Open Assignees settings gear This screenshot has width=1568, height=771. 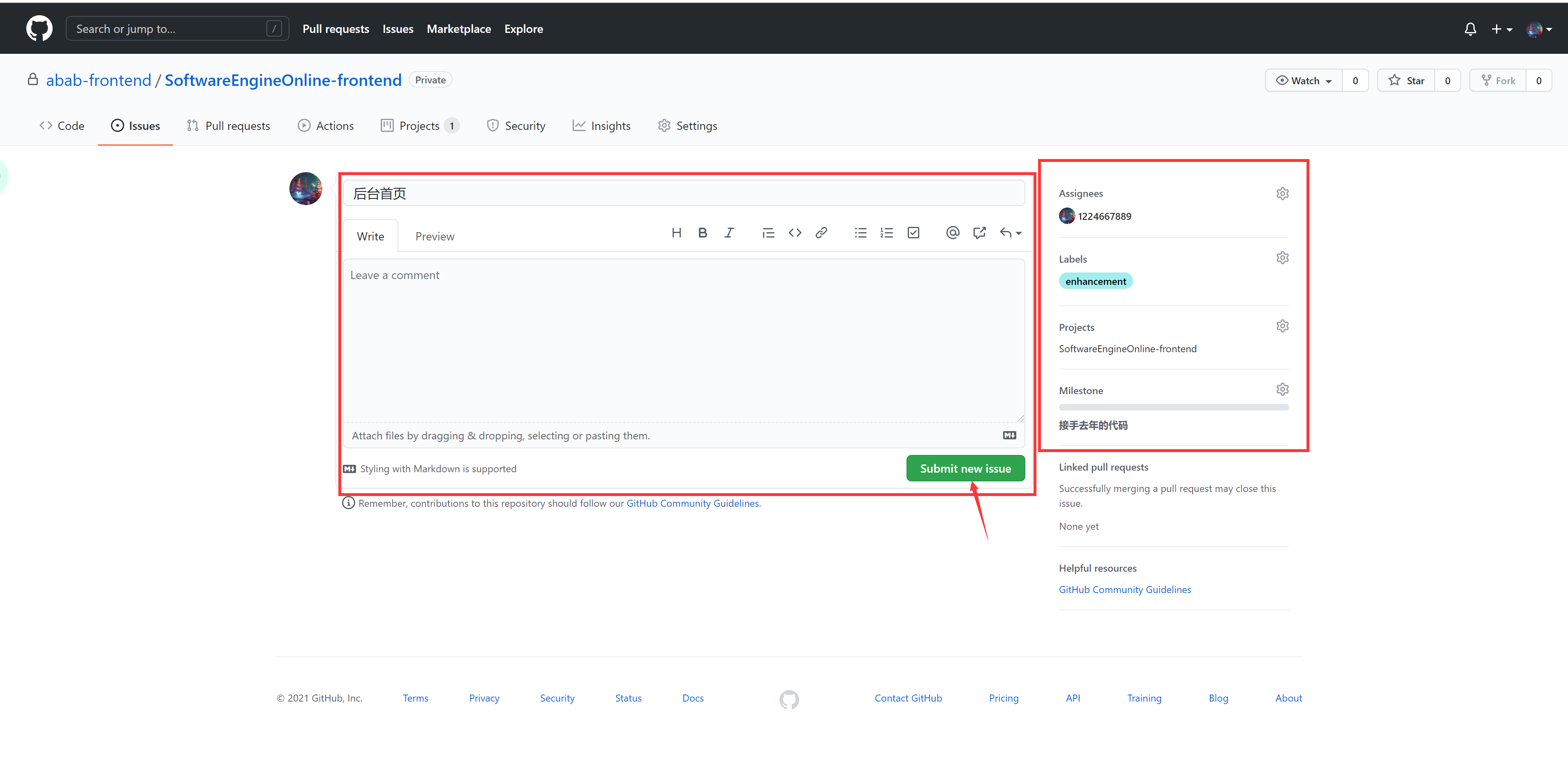pyautogui.click(x=1282, y=194)
